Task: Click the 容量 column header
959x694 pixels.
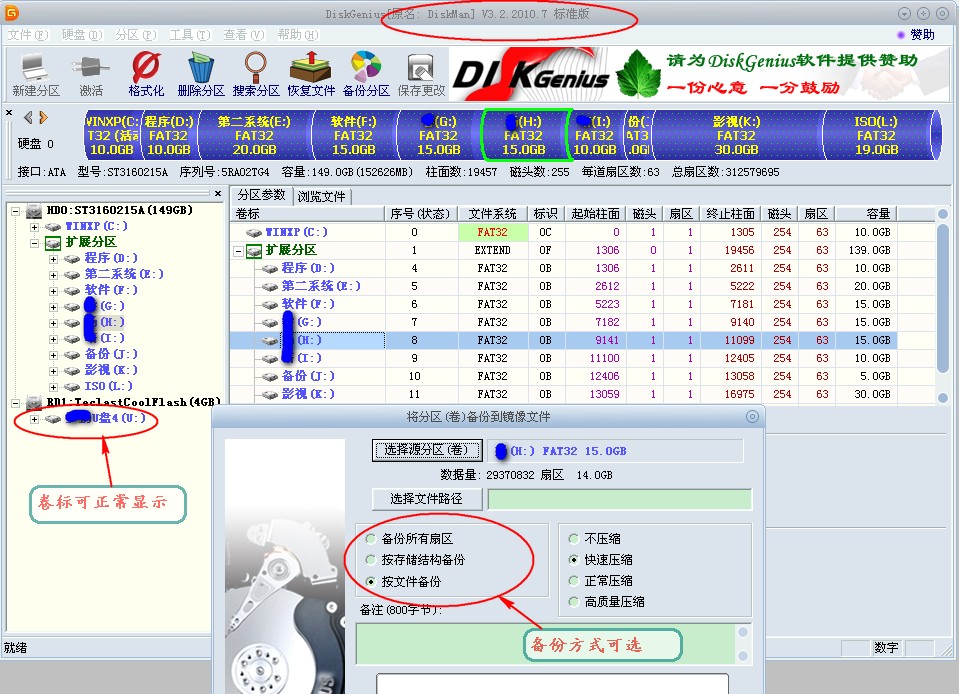Action: (x=866, y=213)
